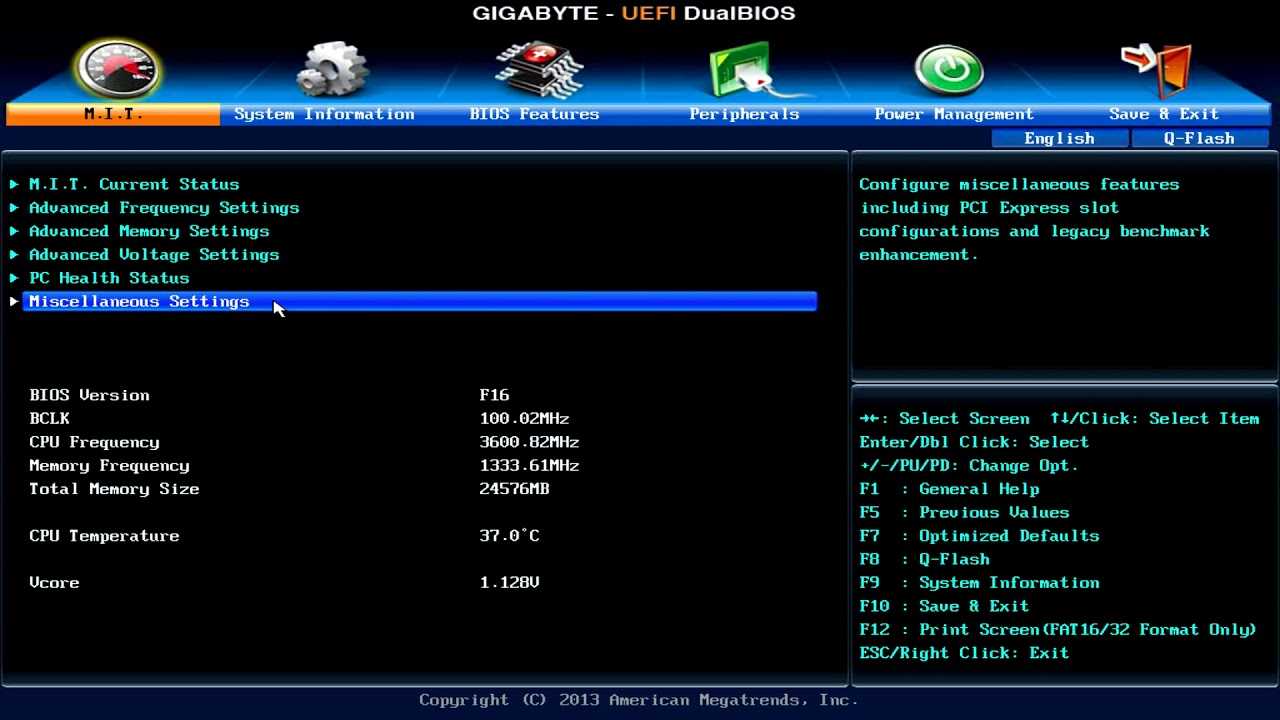This screenshot has height=720, width=1280.
Task: Click the Miscellaneous Settings description text
Action: pos(1034,219)
